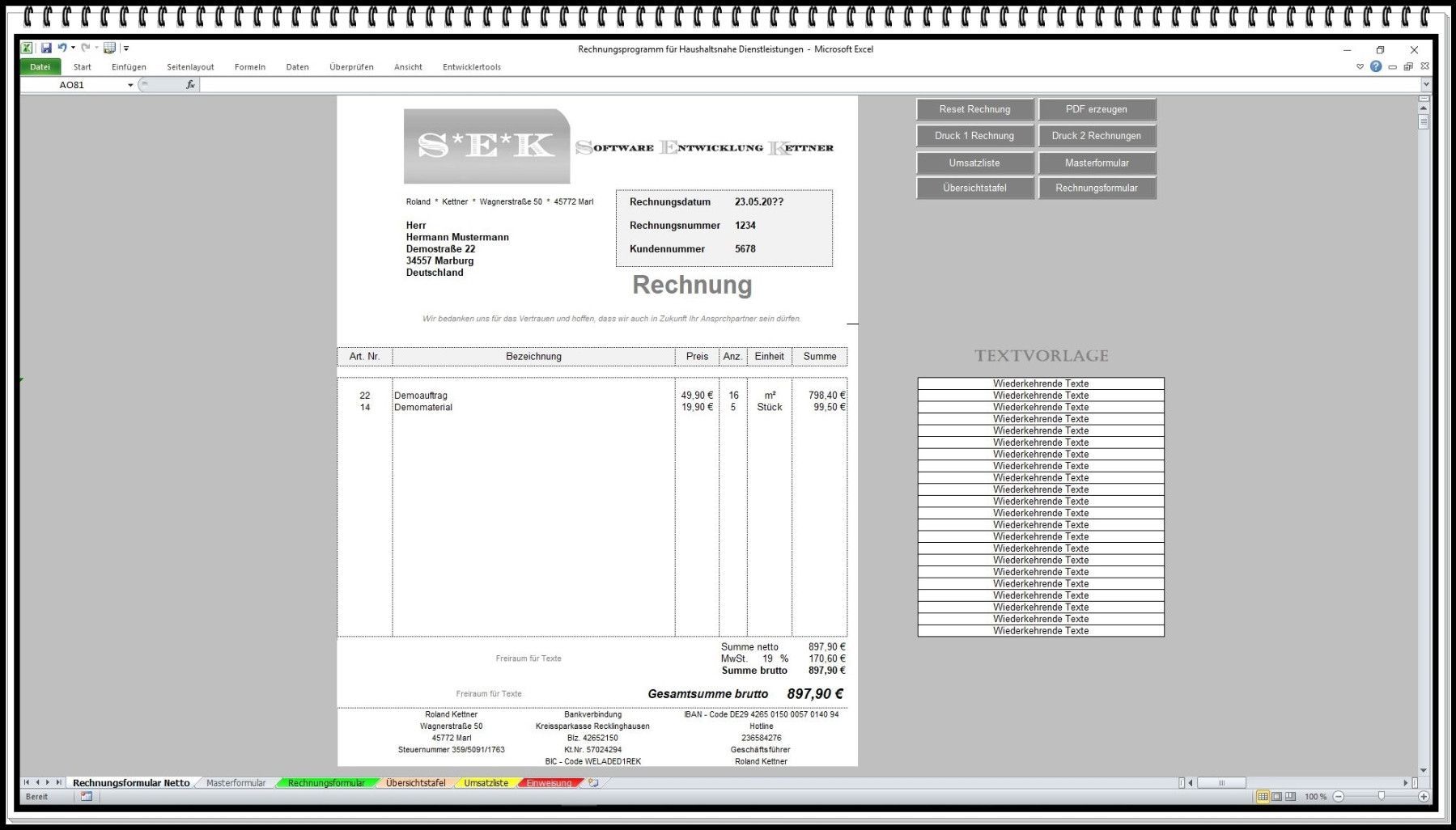Switch to Page Layout view in status bar

(x=1276, y=797)
